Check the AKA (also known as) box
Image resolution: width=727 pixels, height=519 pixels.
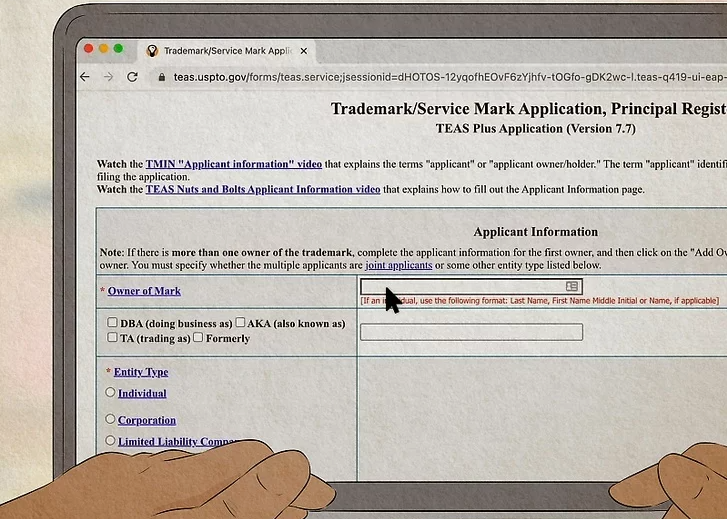coord(240,322)
